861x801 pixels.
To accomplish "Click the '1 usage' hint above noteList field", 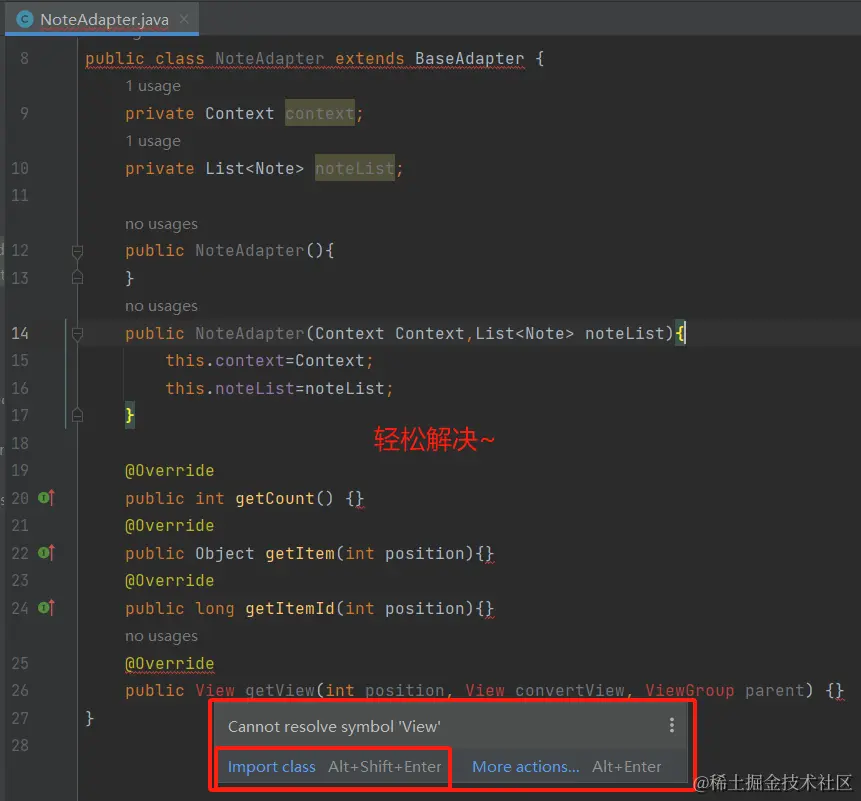I will [x=153, y=141].
